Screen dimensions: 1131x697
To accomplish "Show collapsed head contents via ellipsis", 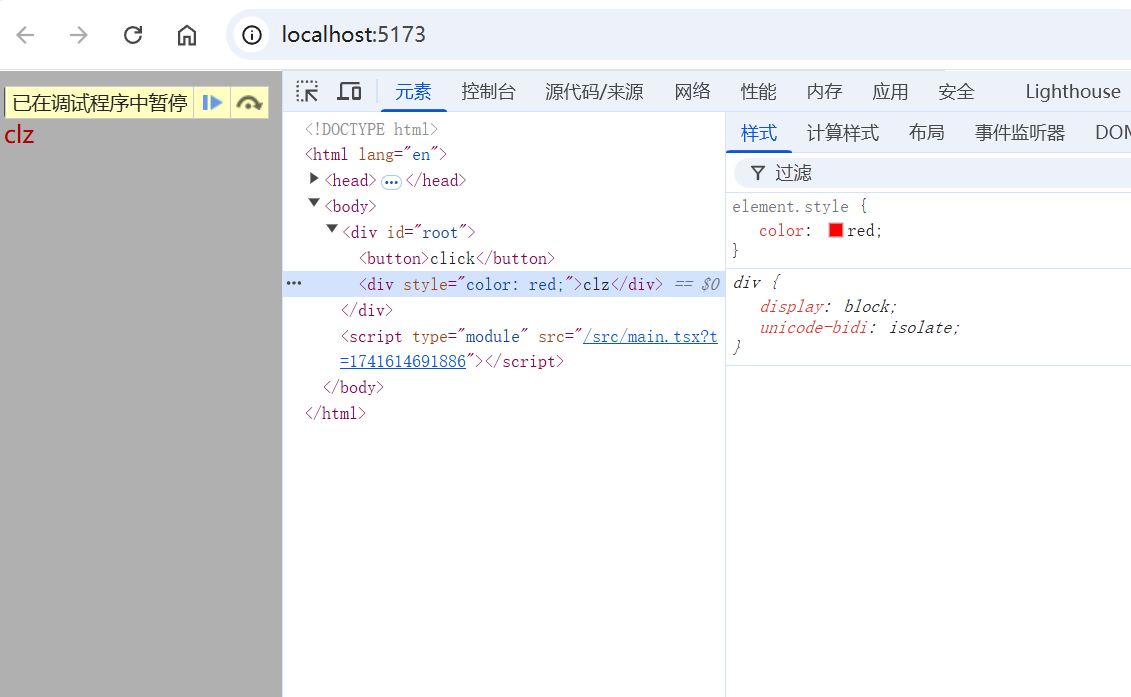I will pos(391,182).
